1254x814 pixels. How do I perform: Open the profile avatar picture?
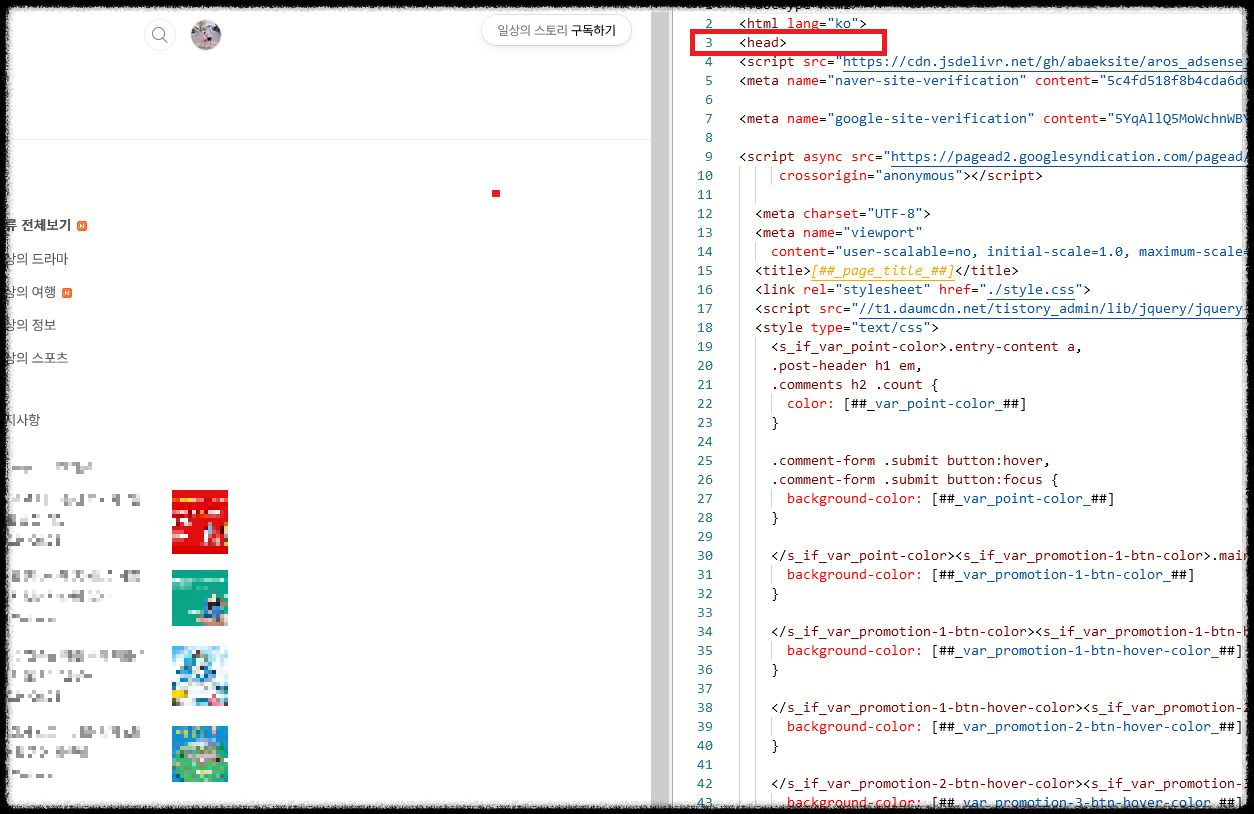[x=206, y=35]
